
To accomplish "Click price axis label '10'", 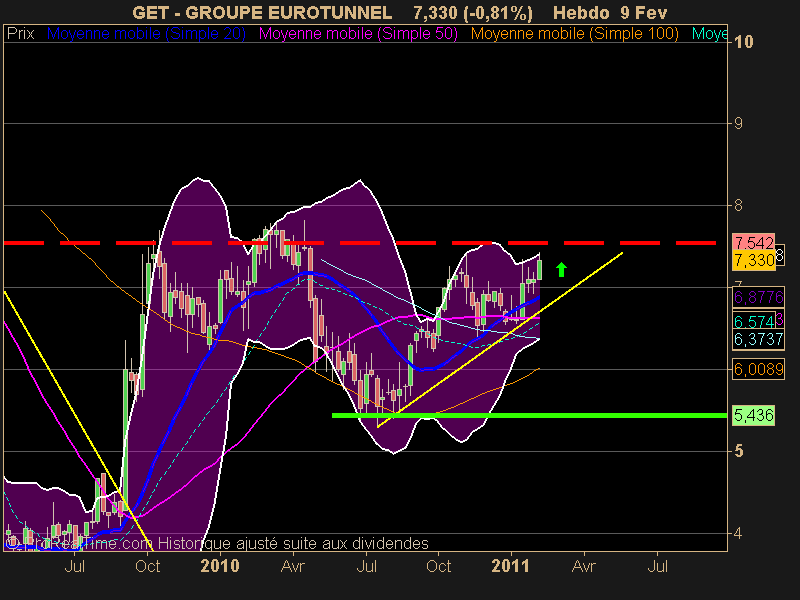I will [743, 42].
